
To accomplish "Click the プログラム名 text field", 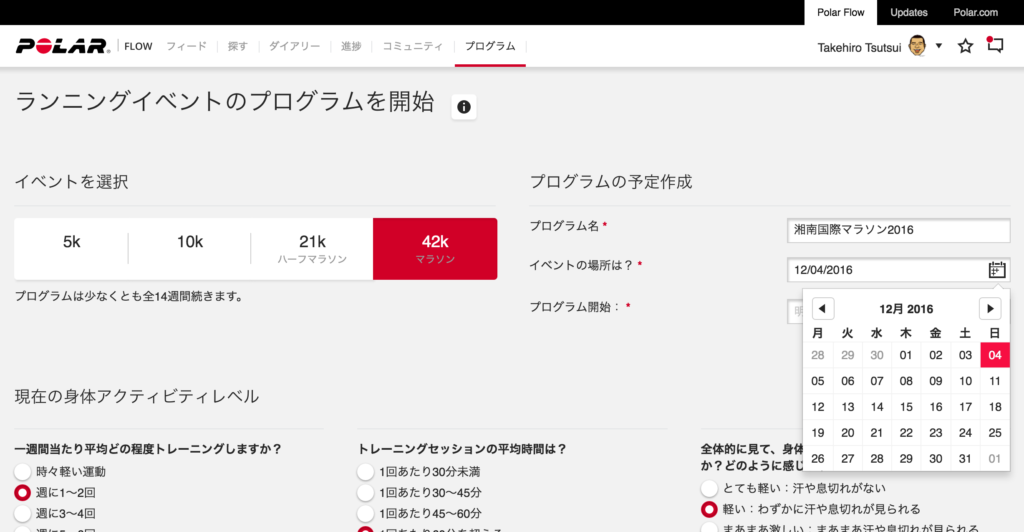I will [898, 229].
